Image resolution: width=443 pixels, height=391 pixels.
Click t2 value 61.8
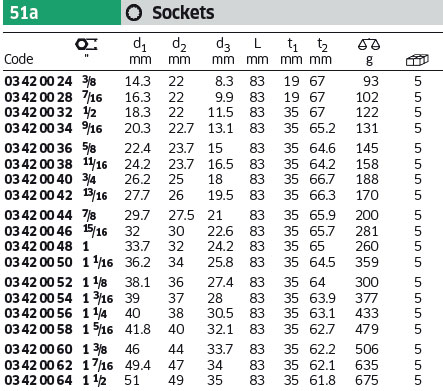pos(322,380)
